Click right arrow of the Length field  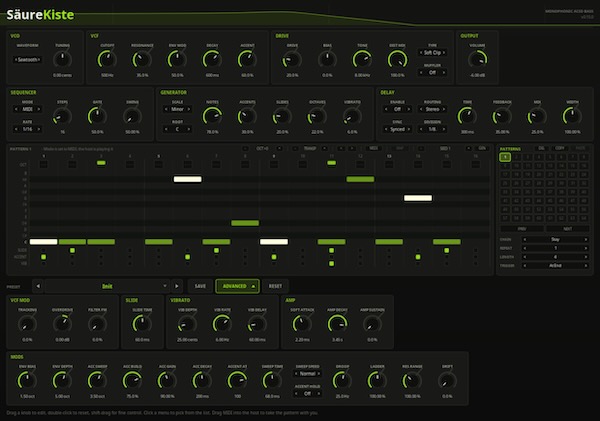586,257
